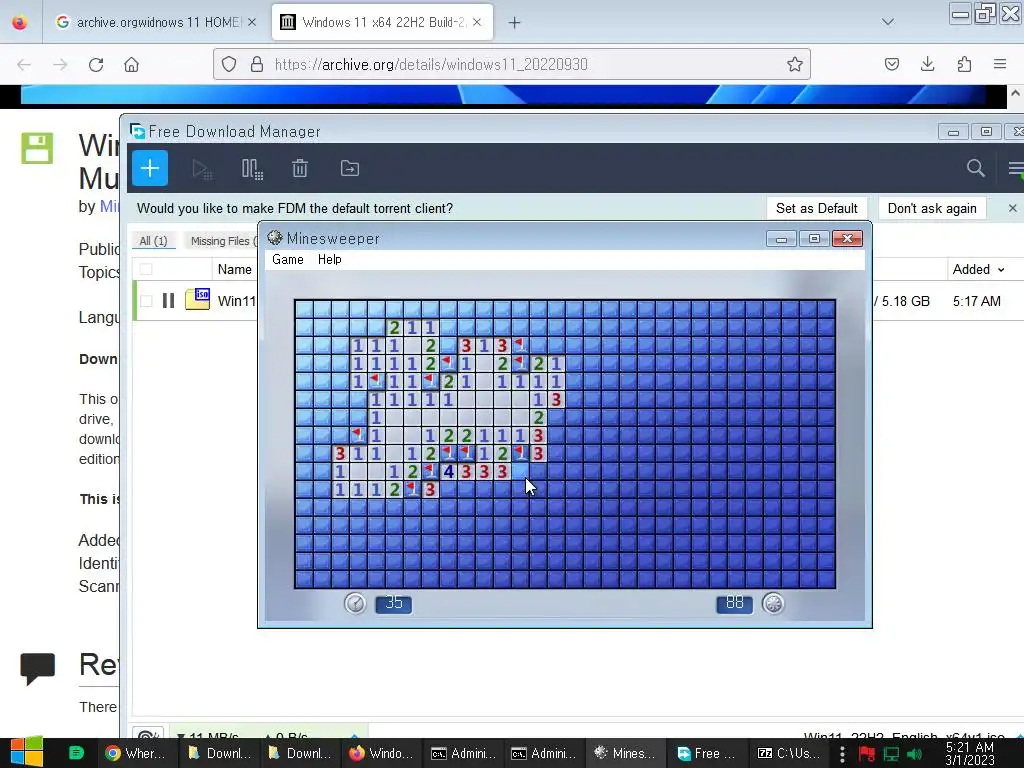
Task: Click the site security padlock icon
Action: click(x=257, y=64)
